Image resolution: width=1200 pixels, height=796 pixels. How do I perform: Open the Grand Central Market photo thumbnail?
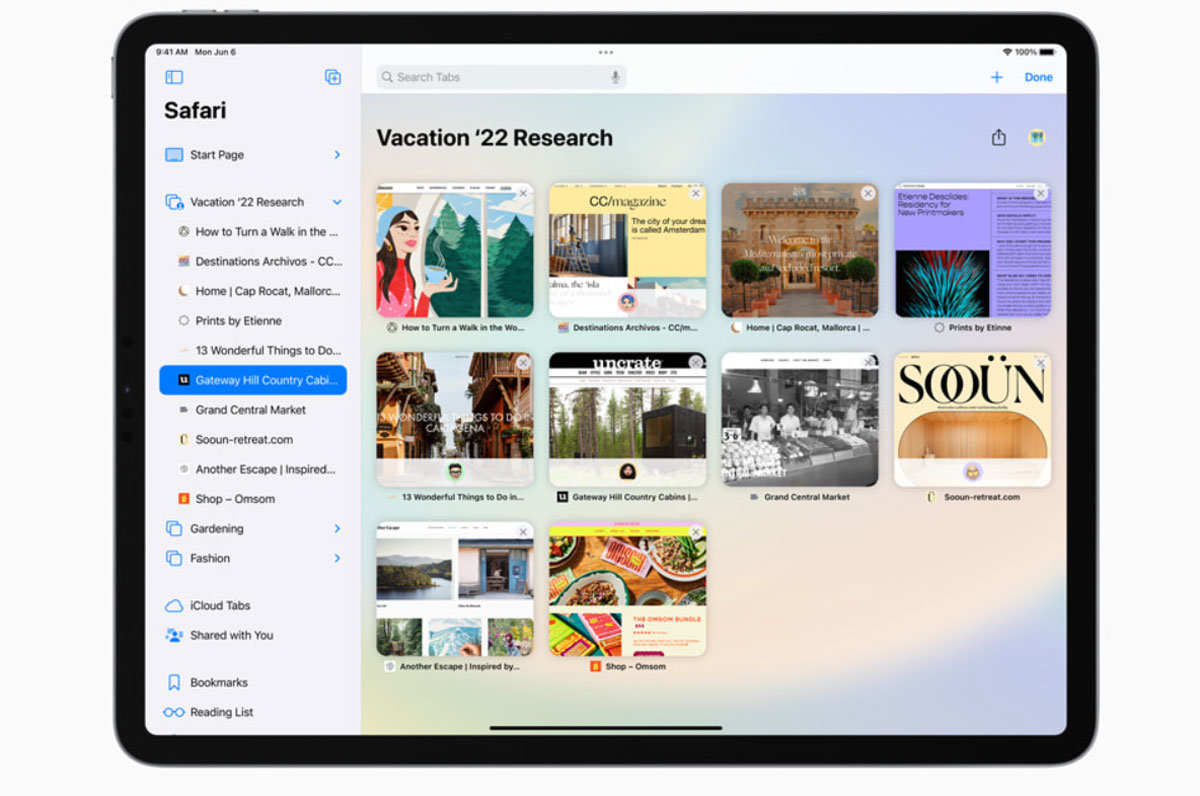(x=800, y=419)
